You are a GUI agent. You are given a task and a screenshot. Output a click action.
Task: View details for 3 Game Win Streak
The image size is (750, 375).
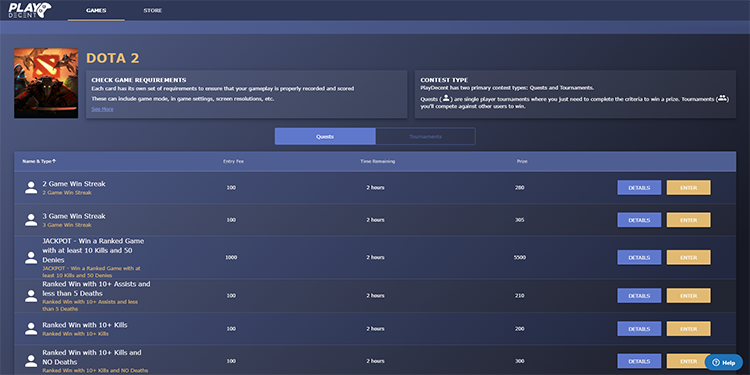(x=639, y=220)
